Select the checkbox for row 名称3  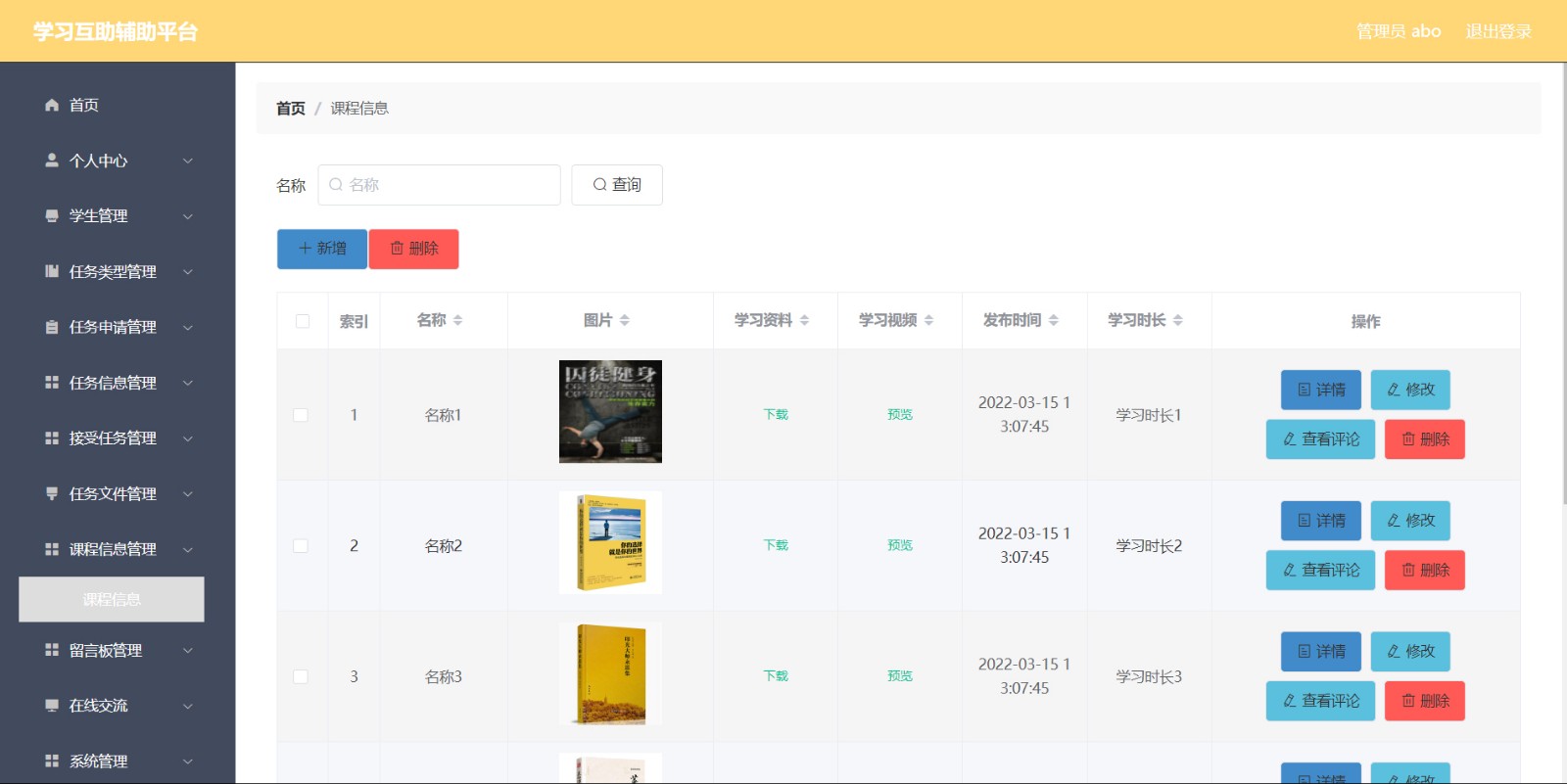(301, 676)
